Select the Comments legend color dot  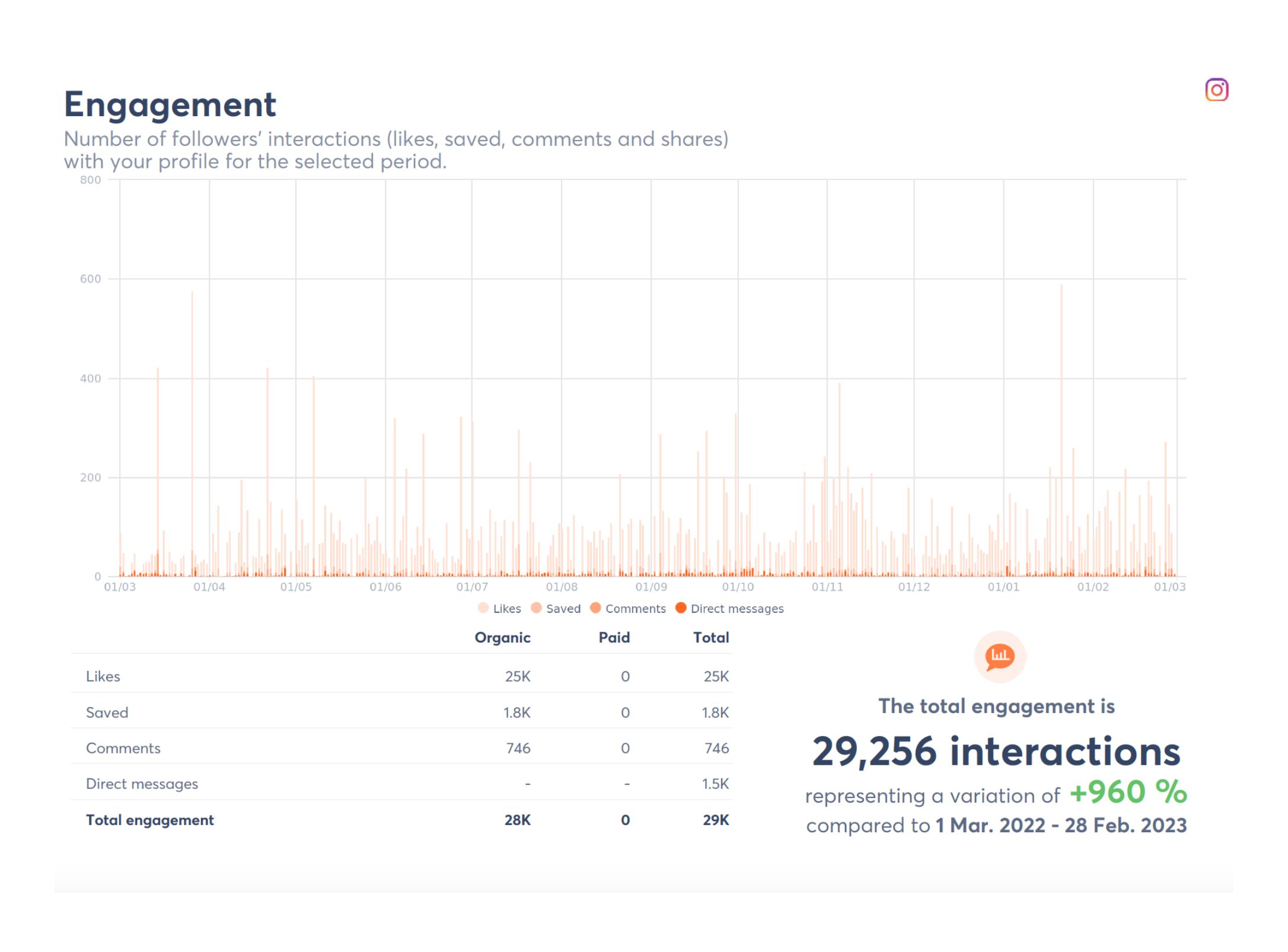tap(595, 608)
